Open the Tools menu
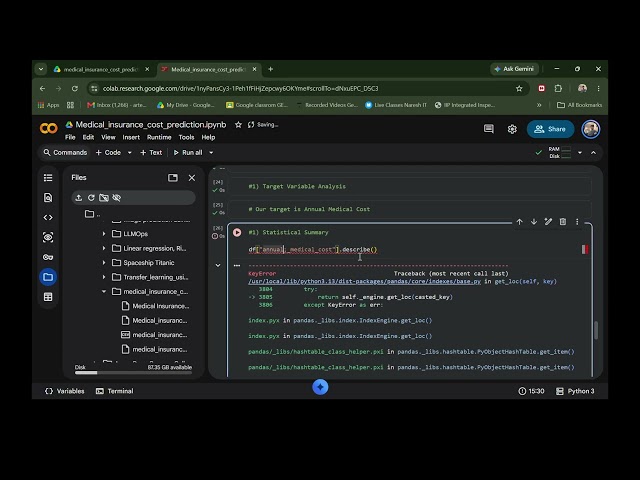 [186, 137]
